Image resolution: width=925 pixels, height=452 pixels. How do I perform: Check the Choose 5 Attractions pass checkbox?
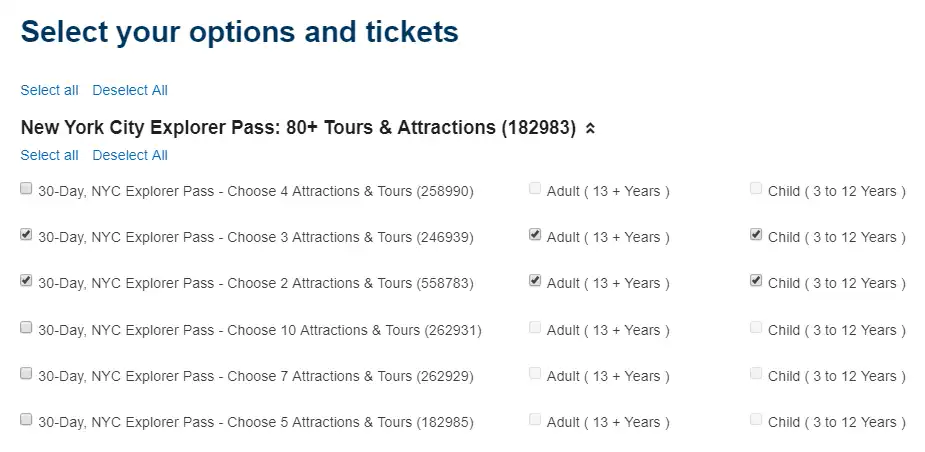(26, 420)
